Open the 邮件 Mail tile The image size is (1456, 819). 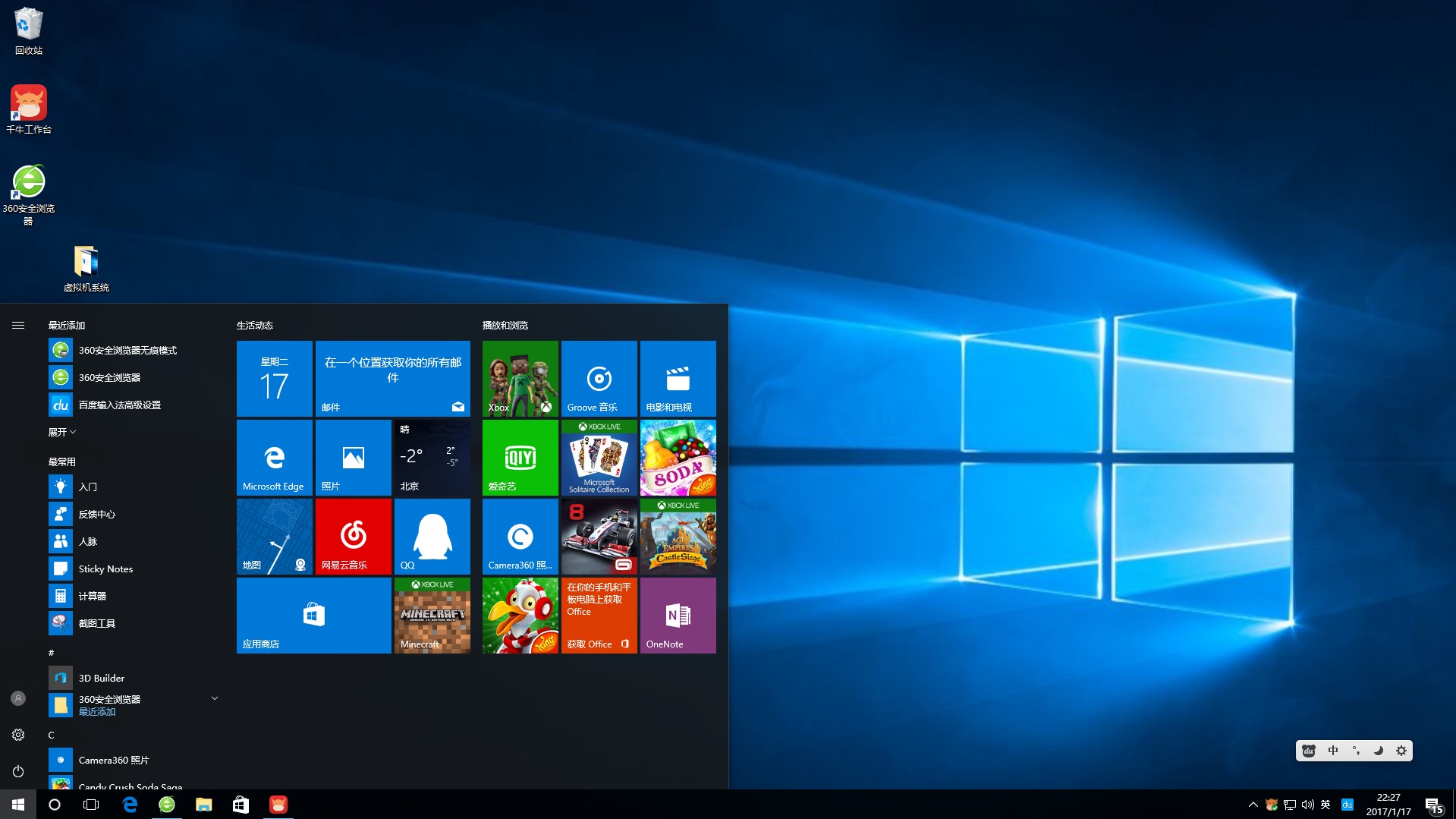pos(393,379)
